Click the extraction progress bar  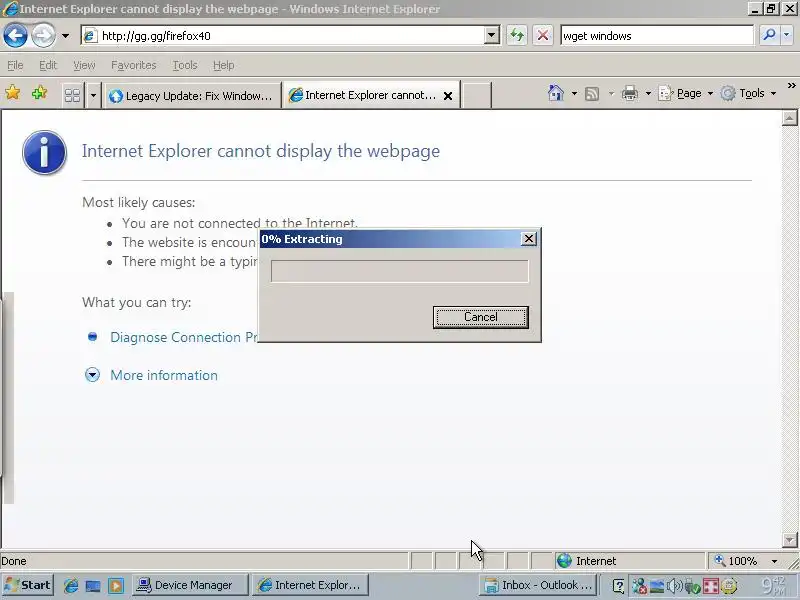click(x=399, y=271)
